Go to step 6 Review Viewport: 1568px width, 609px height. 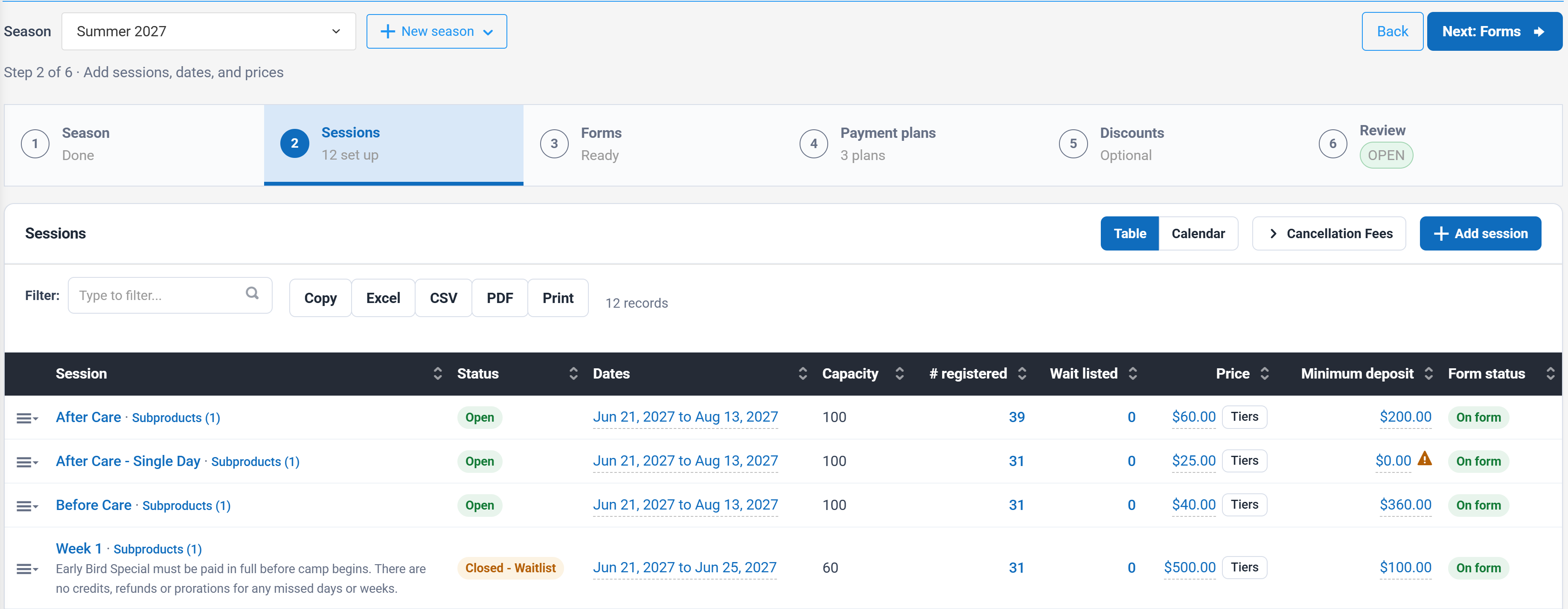pos(1432,144)
